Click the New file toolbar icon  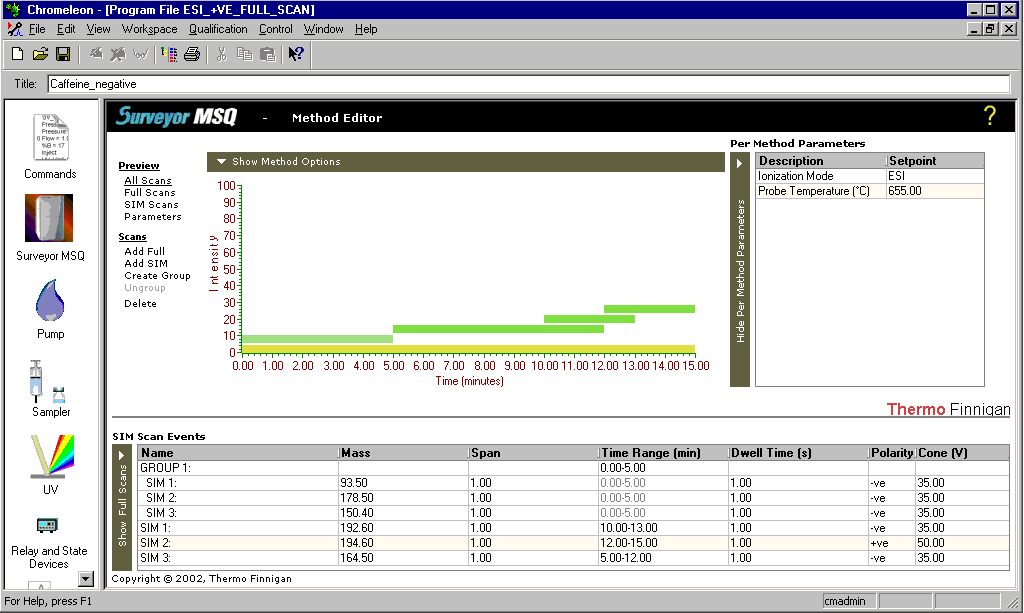[18, 54]
